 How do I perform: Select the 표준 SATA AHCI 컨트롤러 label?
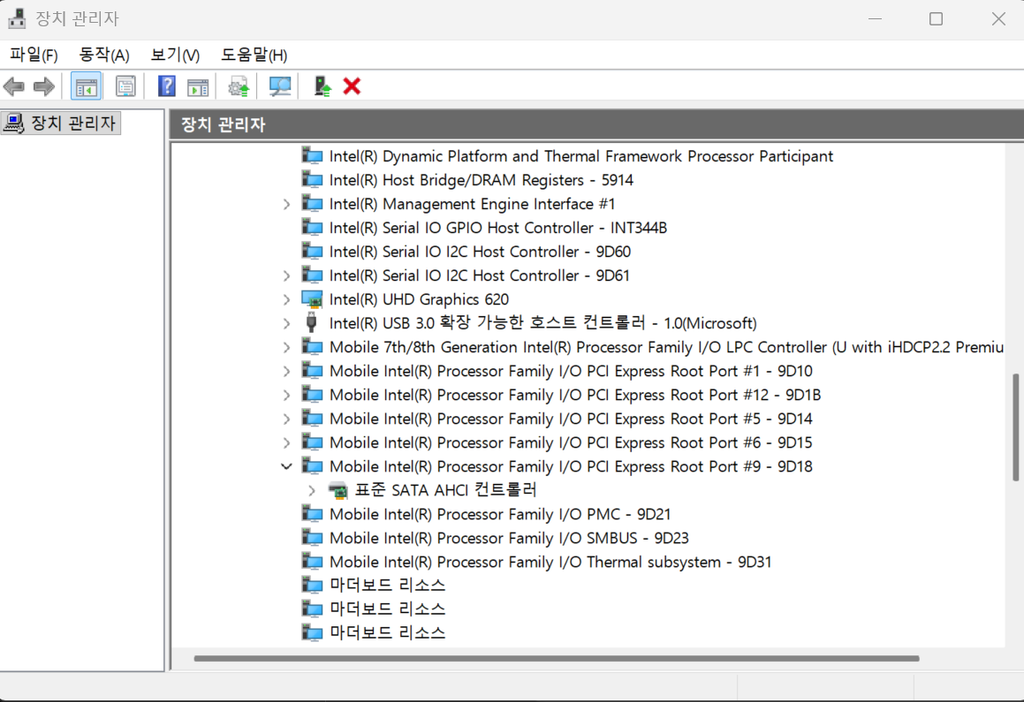click(445, 490)
